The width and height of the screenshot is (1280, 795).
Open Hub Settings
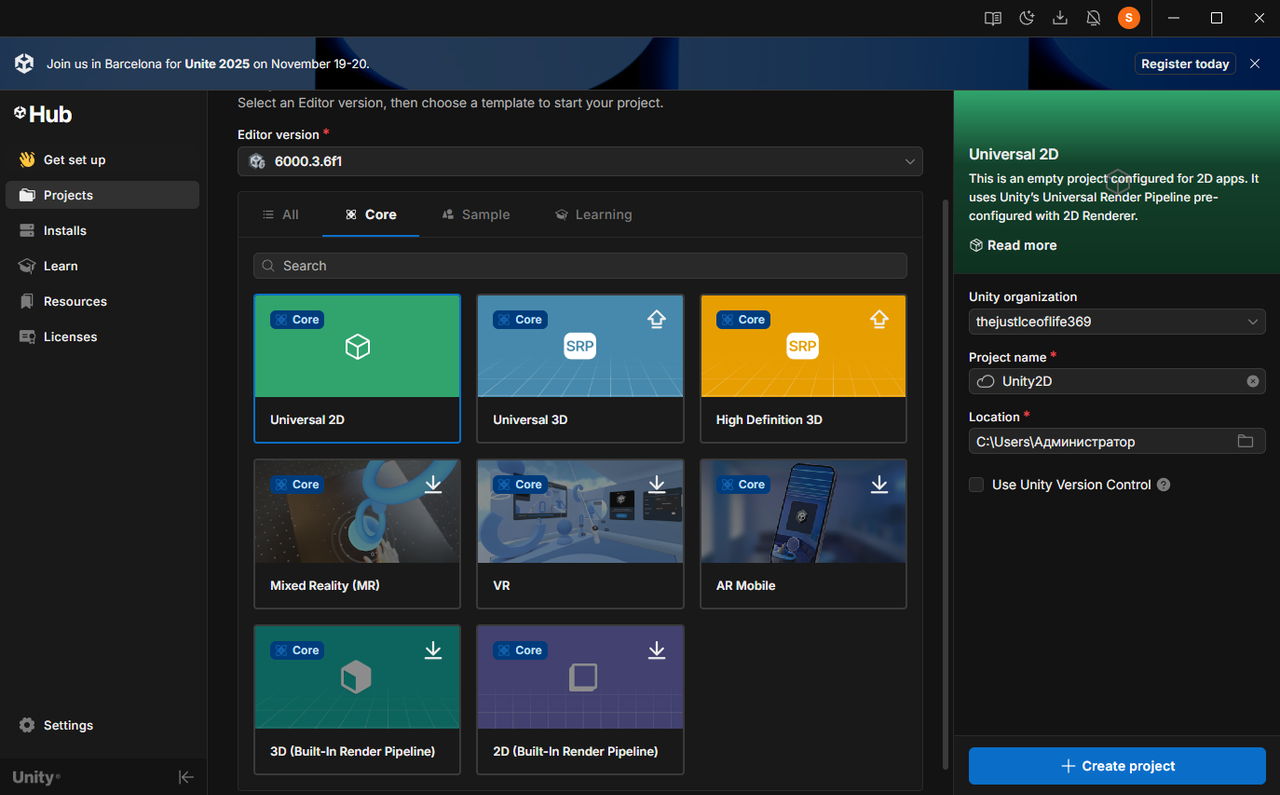pyautogui.click(x=103, y=725)
